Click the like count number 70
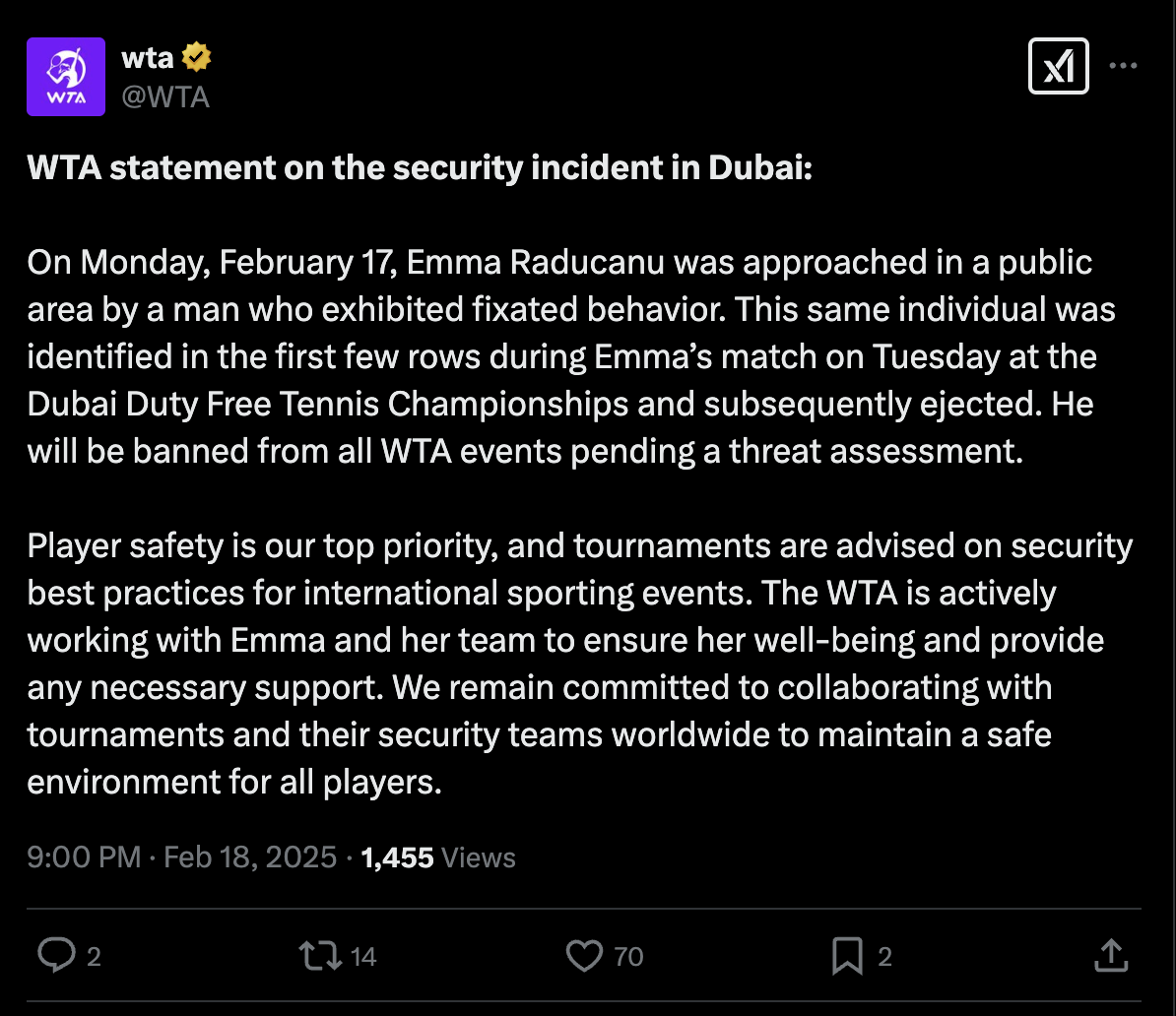Screen dimensions: 1176x1016 [x=628, y=956]
